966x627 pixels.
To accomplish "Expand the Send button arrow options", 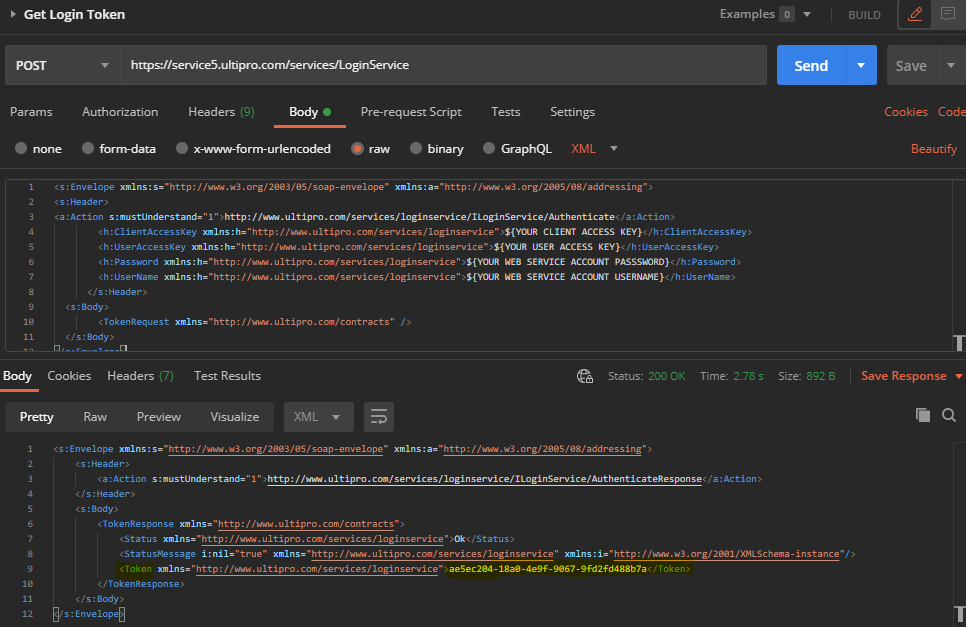I will [x=861, y=66].
